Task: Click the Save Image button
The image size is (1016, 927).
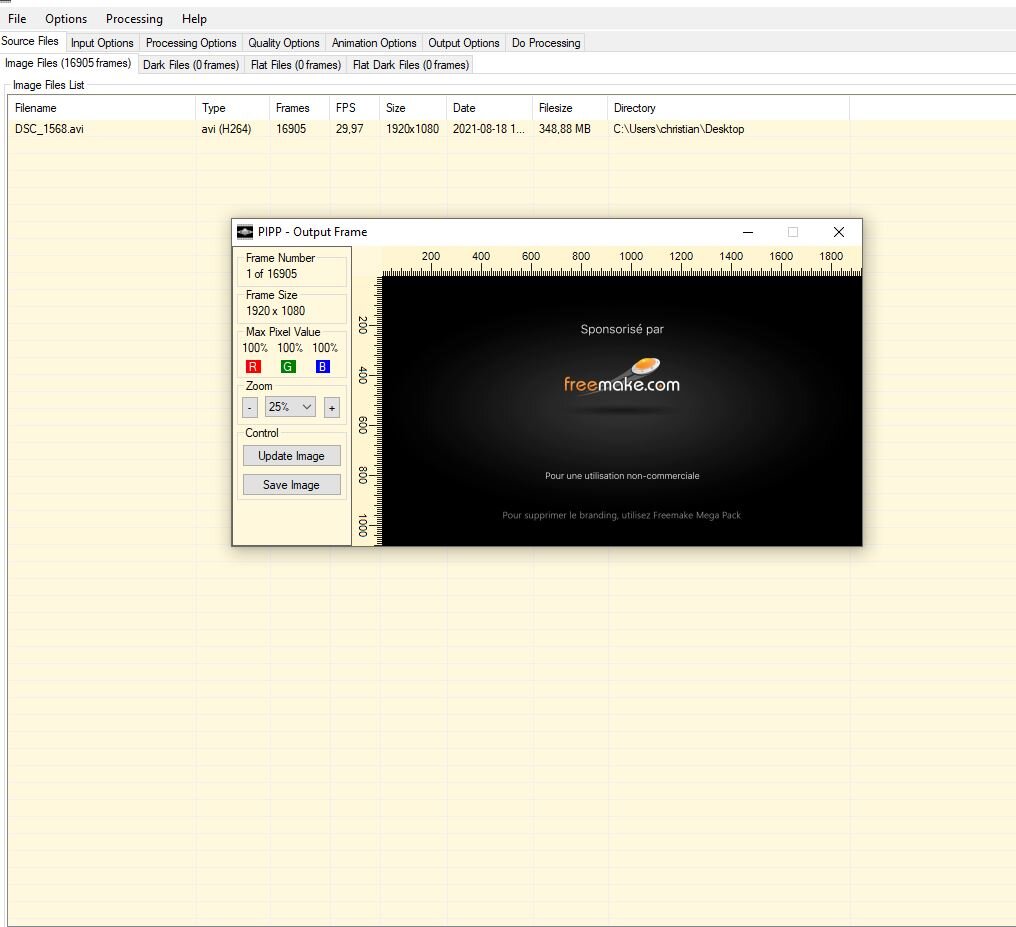Action: coord(292,485)
